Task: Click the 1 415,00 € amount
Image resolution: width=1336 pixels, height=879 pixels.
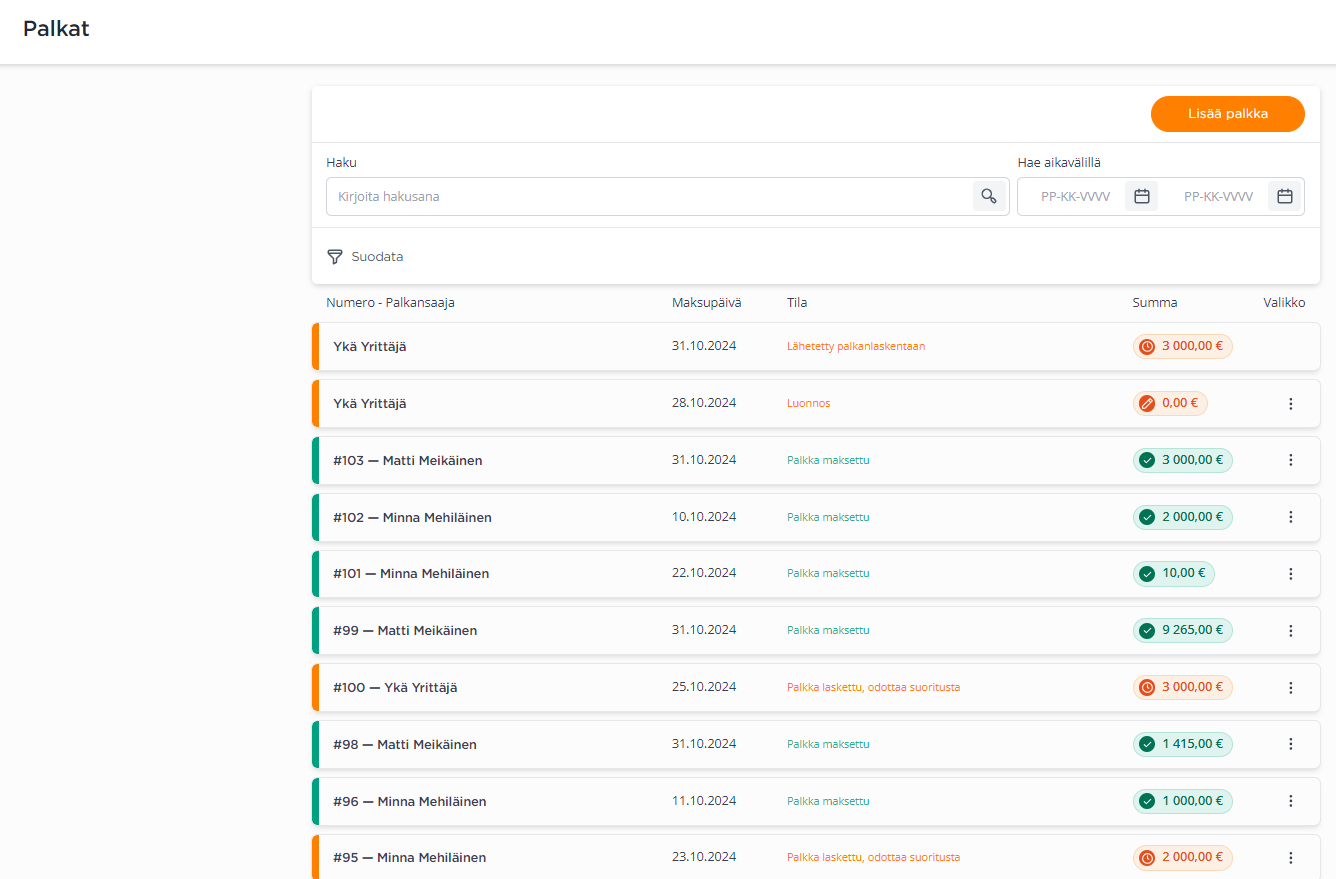Action: [x=1192, y=744]
